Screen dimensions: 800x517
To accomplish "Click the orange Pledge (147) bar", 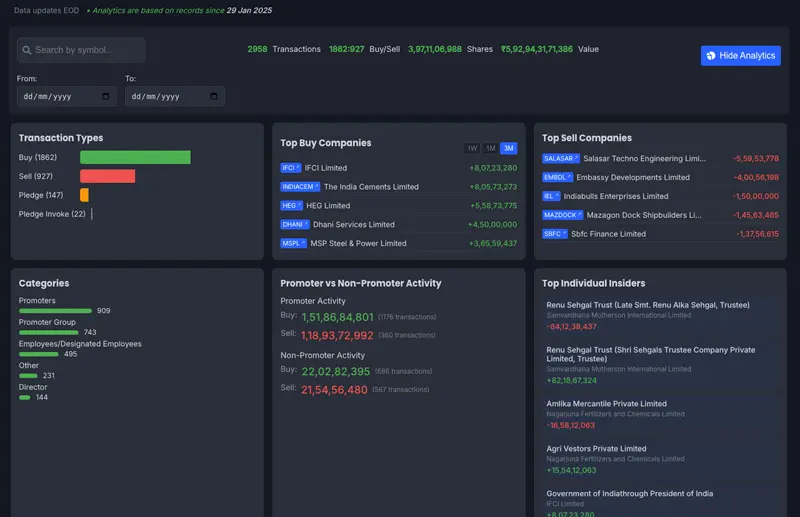I will pyautogui.click(x=84, y=195).
